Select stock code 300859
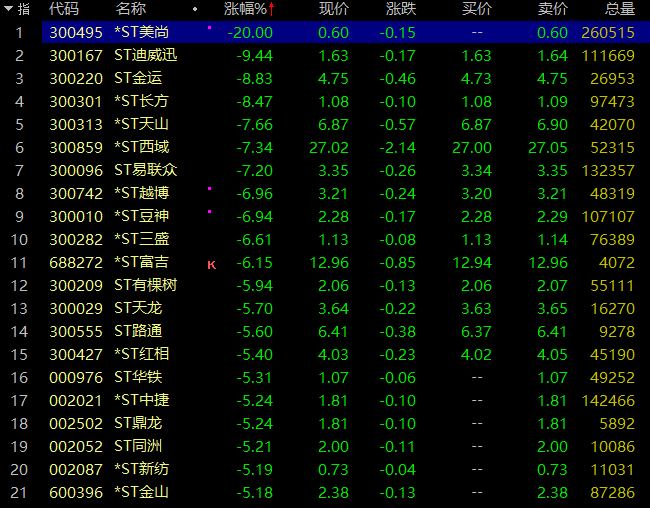Viewport: 650px width, 508px height. pyautogui.click(x=76, y=148)
